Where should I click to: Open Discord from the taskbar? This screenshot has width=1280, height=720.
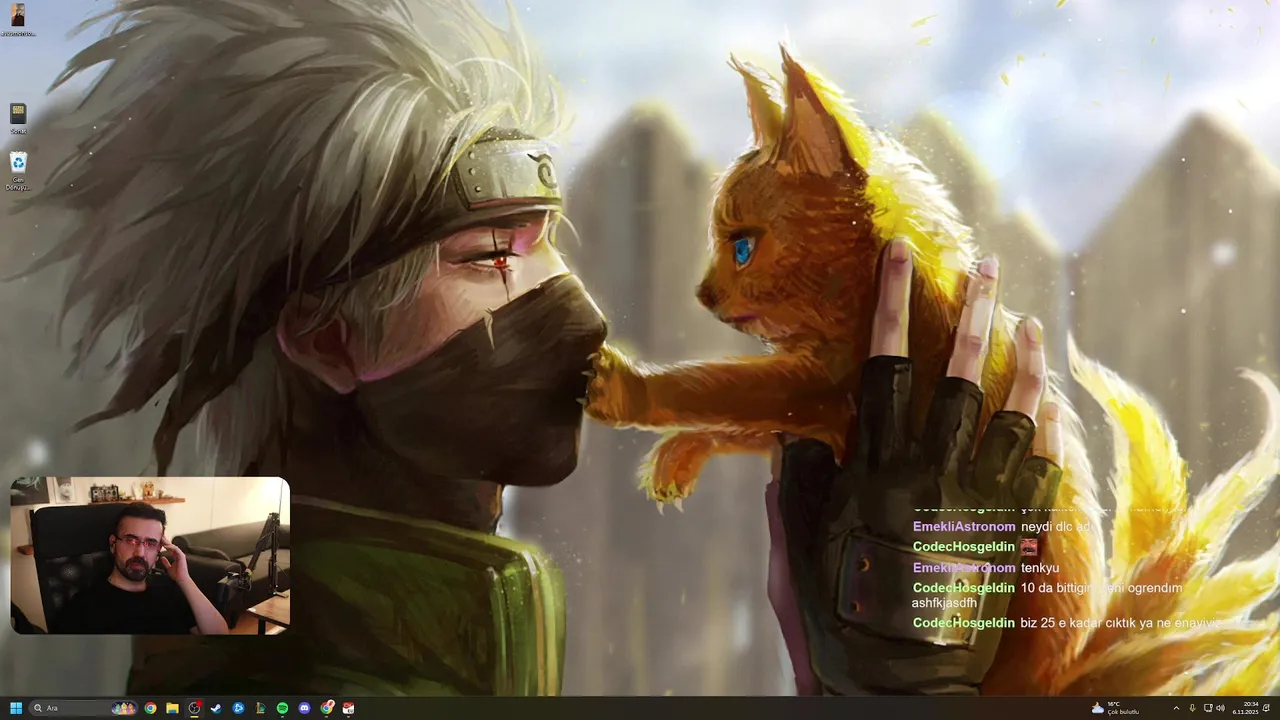pyautogui.click(x=304, y=708)
